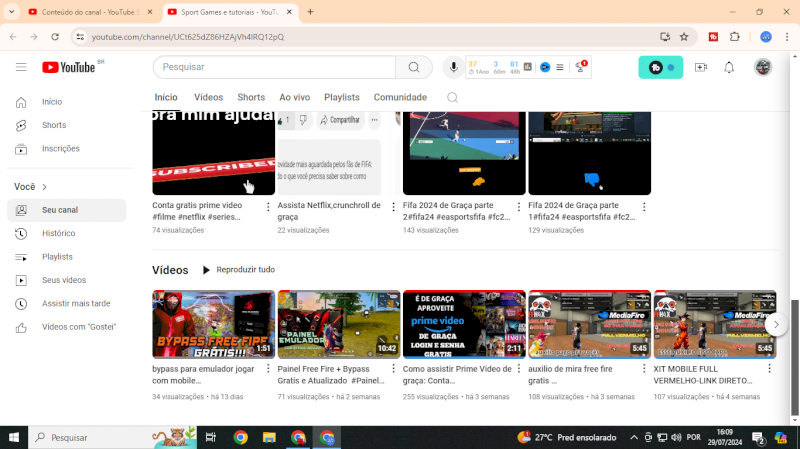
Task: Open the notifications bell
Action: 729,67
